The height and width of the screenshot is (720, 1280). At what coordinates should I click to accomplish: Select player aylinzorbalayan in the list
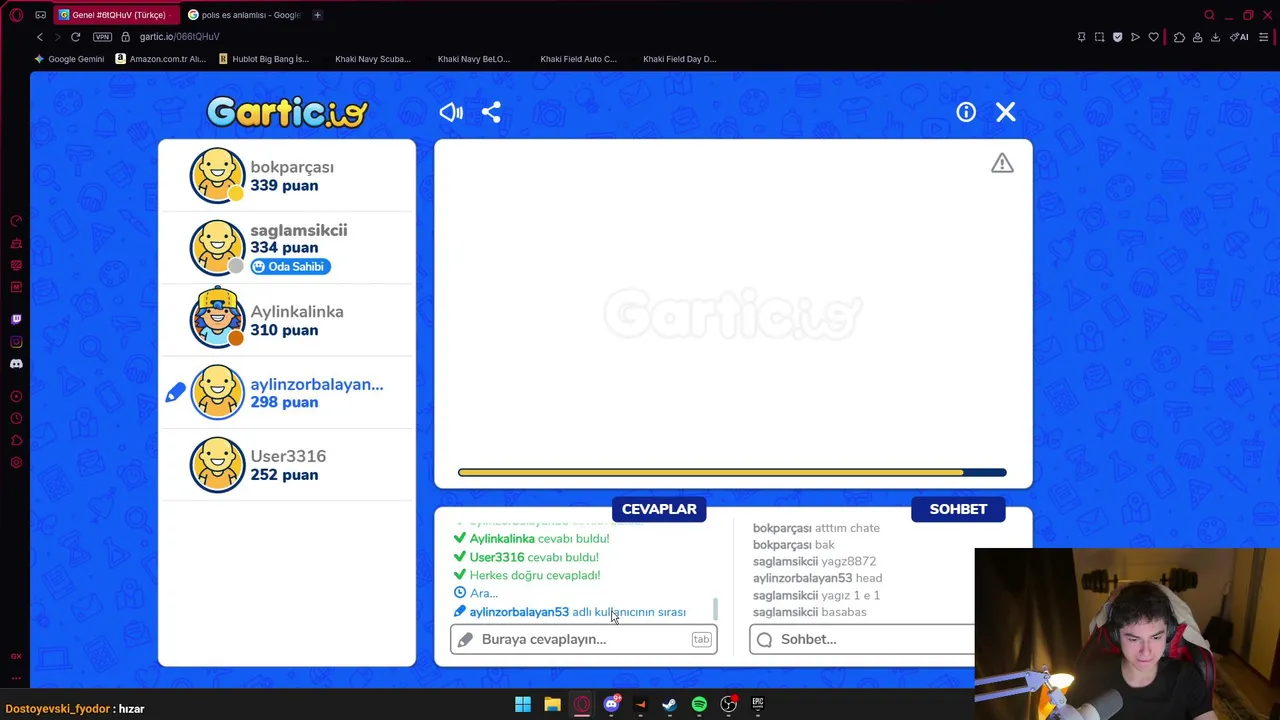pyautogui.click(x=287, y=392)
